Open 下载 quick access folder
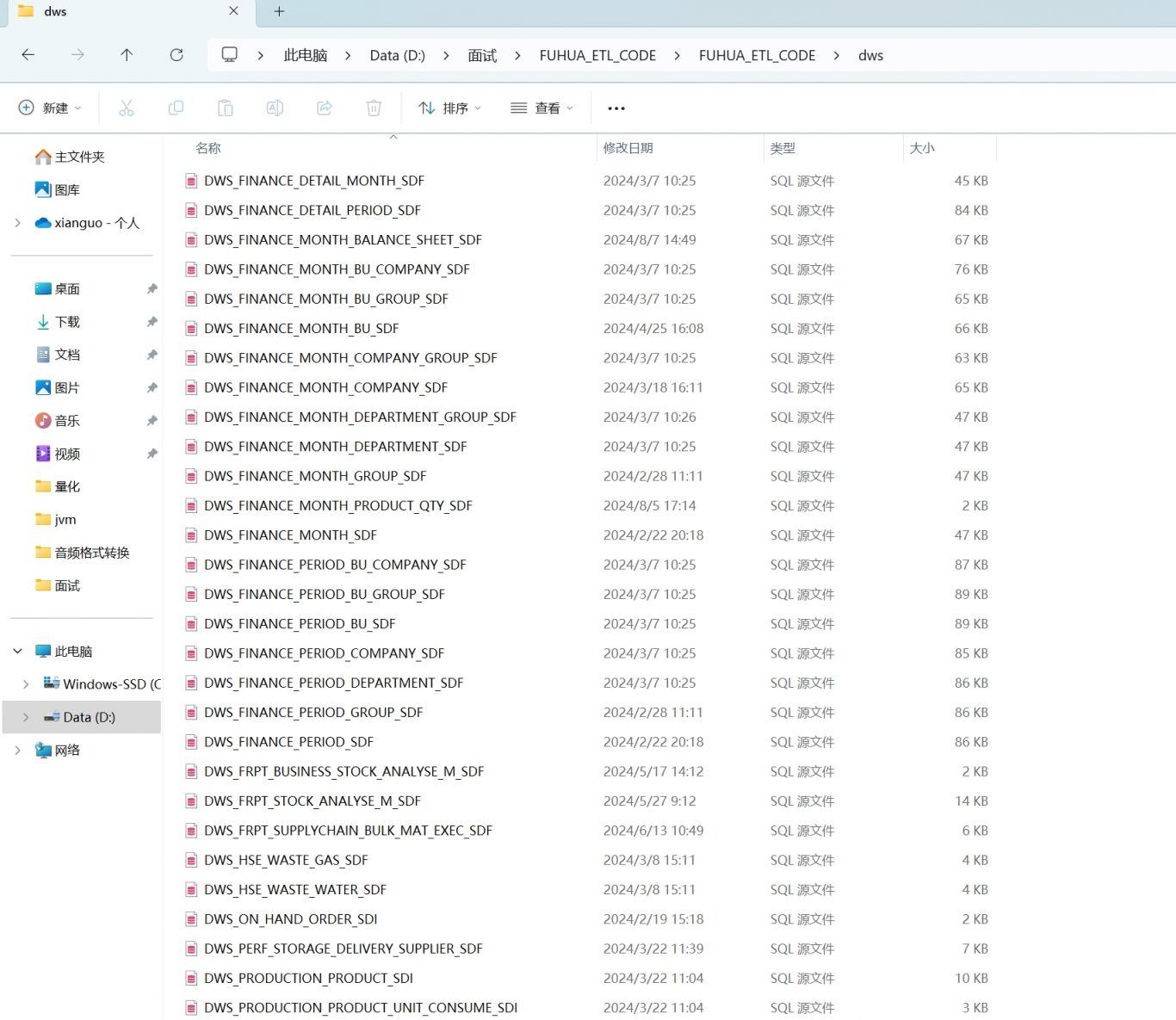The image size is (1176, 1020). (57, 322)
